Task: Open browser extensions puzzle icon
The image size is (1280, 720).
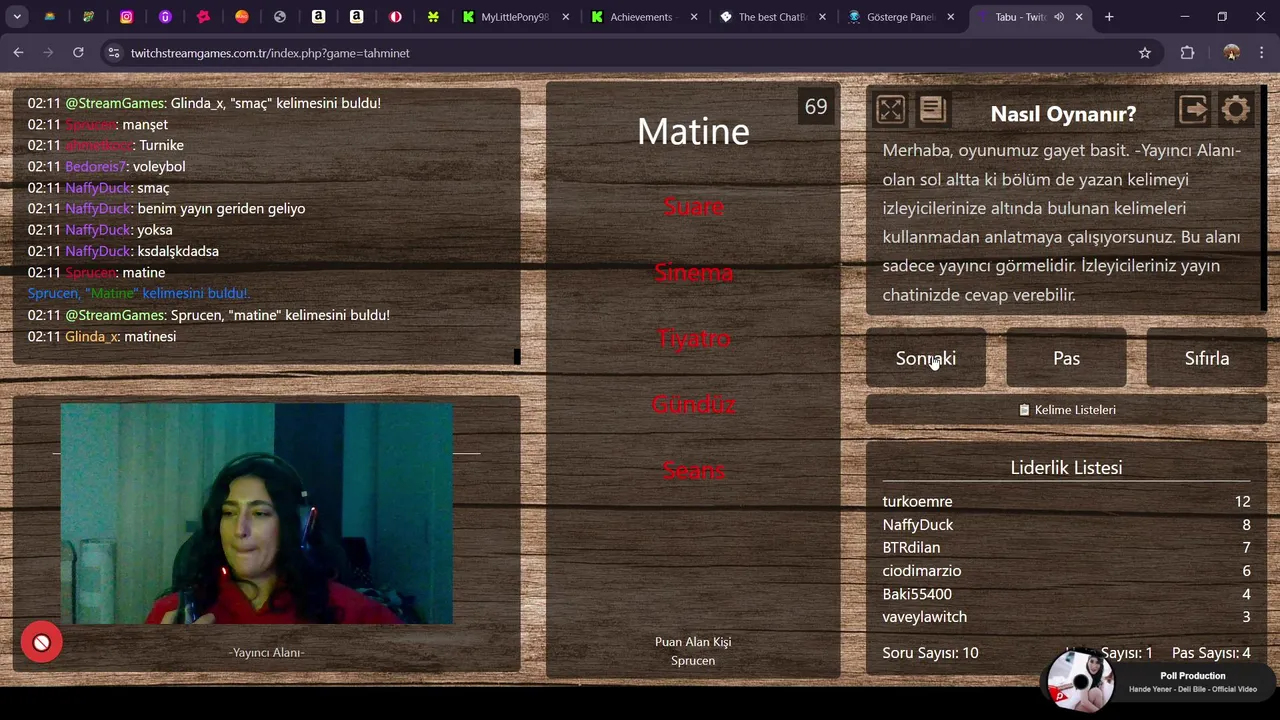Action: (x=1187, y=53)
